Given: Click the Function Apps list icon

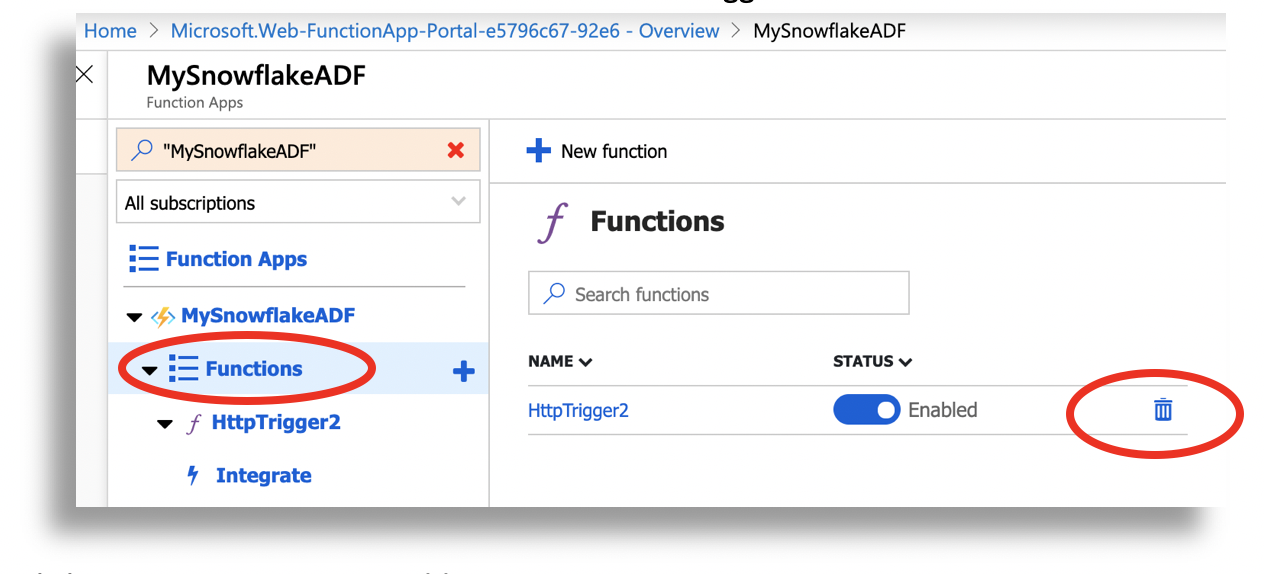Looking at the screenshot, I should [x=144, y=259].
